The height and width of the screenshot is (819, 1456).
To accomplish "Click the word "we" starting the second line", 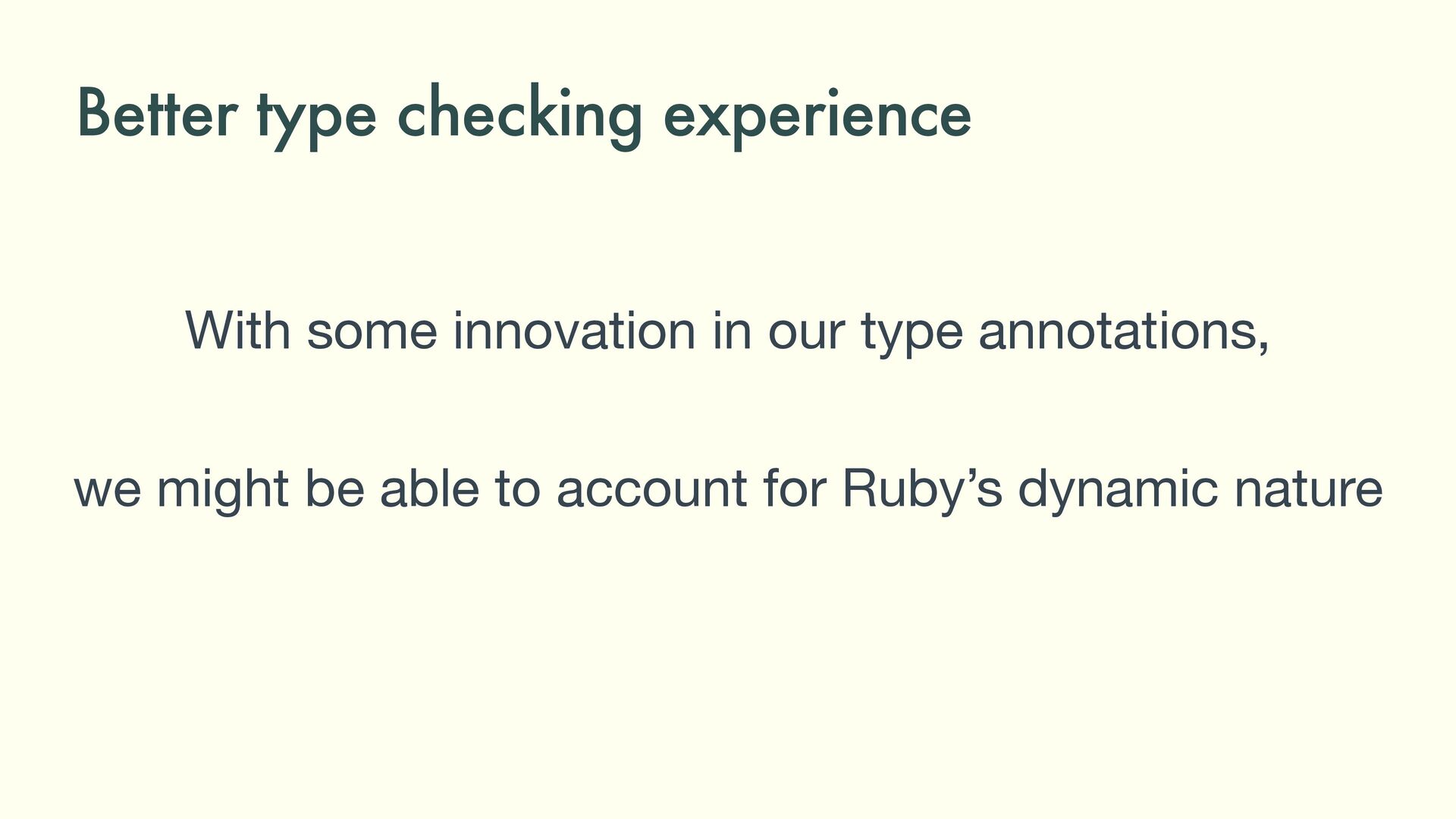I will point(107,490).
